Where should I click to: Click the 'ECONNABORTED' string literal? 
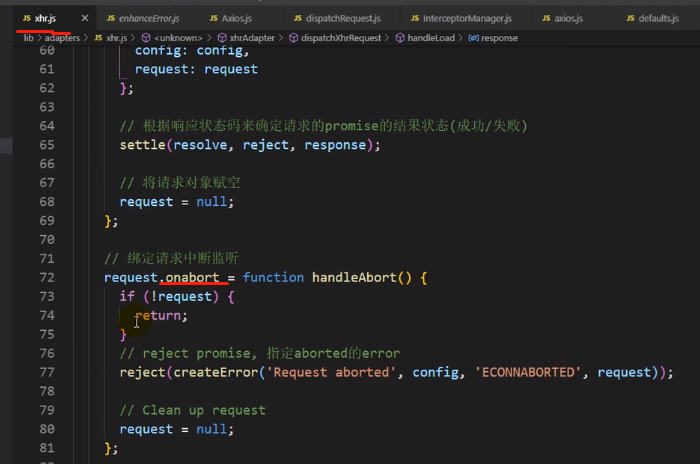[528, 372]
